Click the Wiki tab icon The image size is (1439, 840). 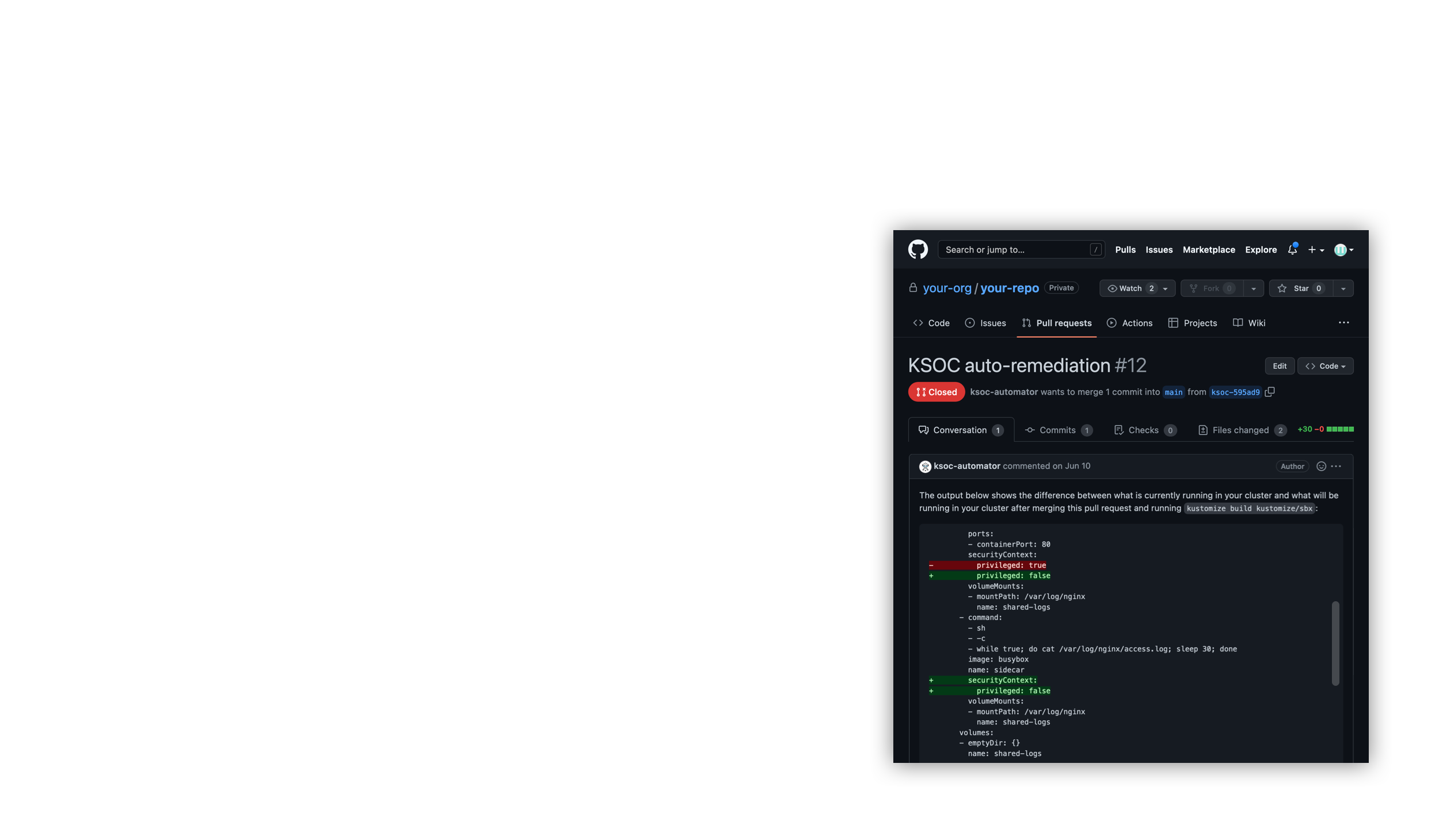point(1238,322)
